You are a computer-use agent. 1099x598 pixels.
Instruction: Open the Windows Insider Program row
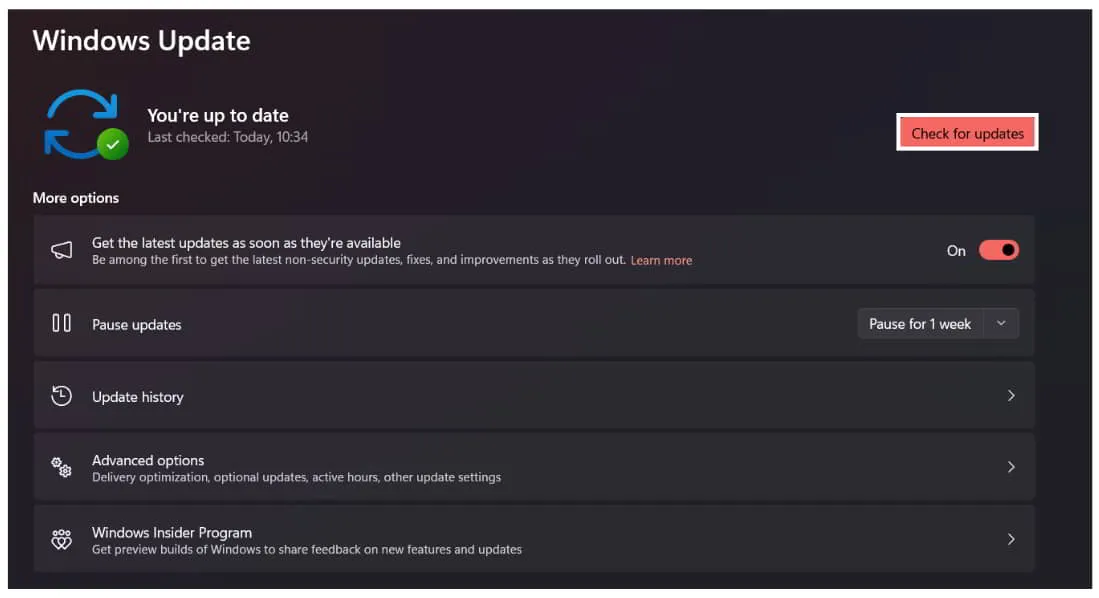tap(500, 539)
